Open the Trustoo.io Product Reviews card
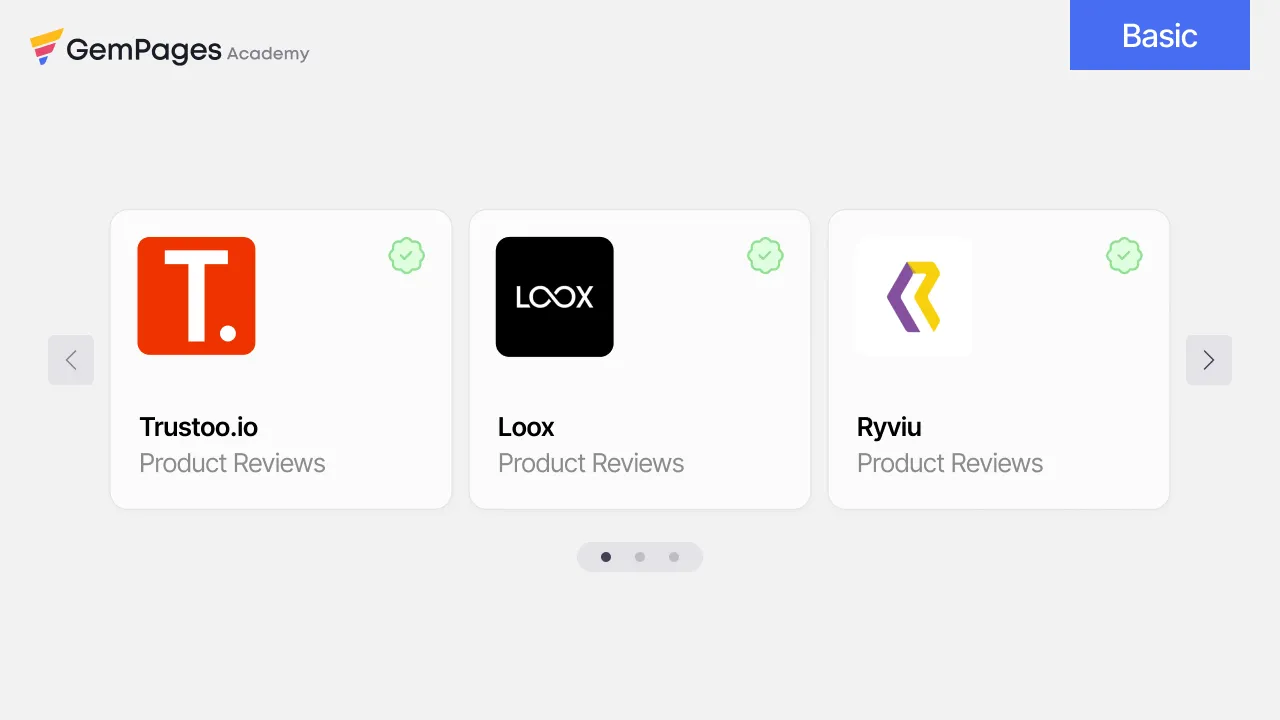This screenshot has width=1280, height=720. [x=280, y=358]
